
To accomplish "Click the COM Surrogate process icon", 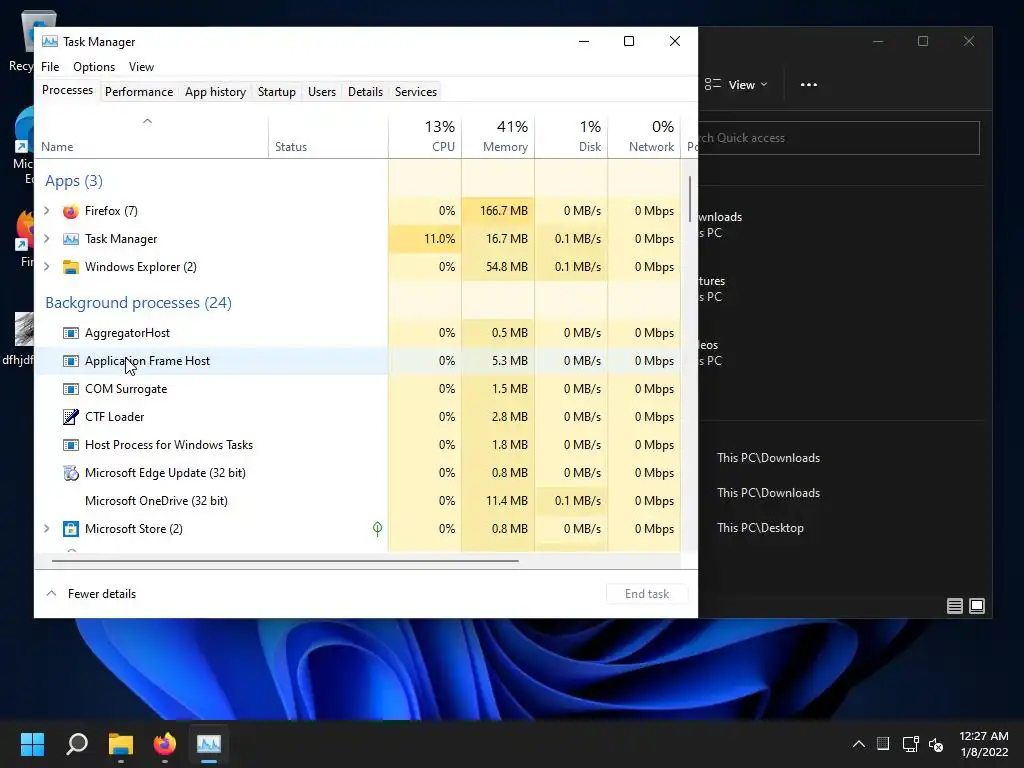I will (x=71, y=389).
